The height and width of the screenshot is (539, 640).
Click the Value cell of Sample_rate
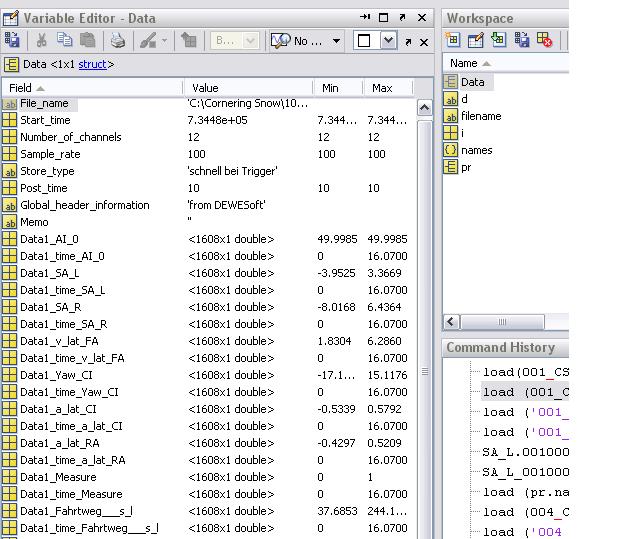click(x=197, y=154)
